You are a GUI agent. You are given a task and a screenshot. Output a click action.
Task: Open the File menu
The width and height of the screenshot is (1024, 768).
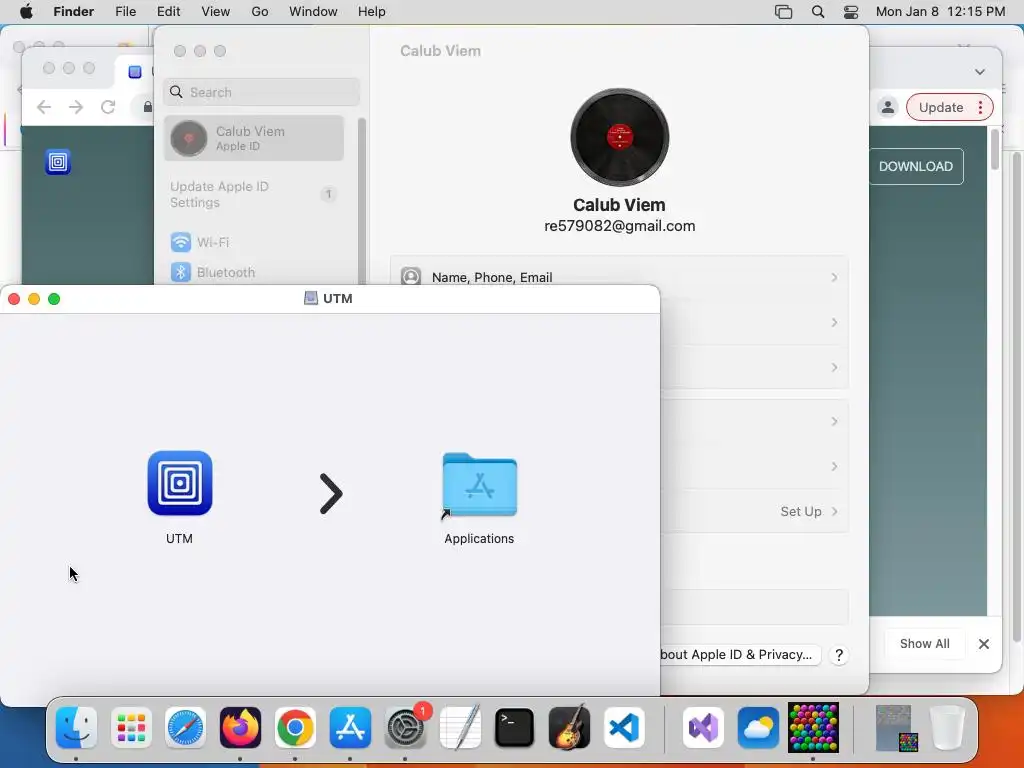pos(125,12)
